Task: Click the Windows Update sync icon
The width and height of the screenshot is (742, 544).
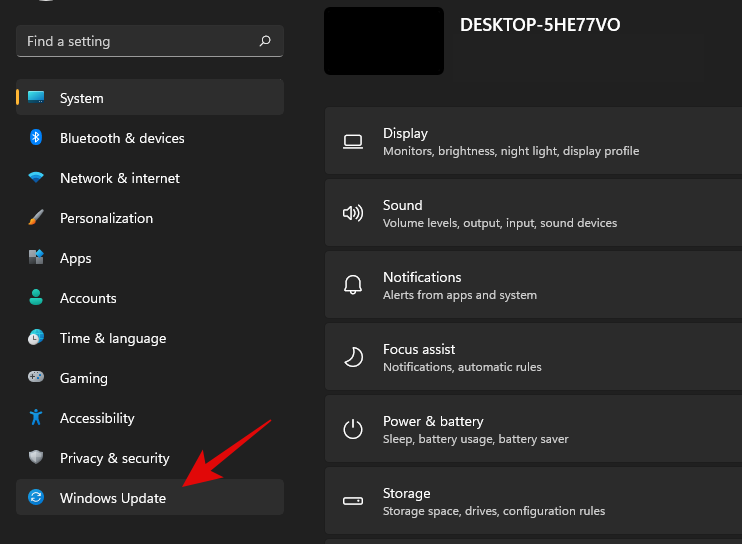Action: (36, 498)
